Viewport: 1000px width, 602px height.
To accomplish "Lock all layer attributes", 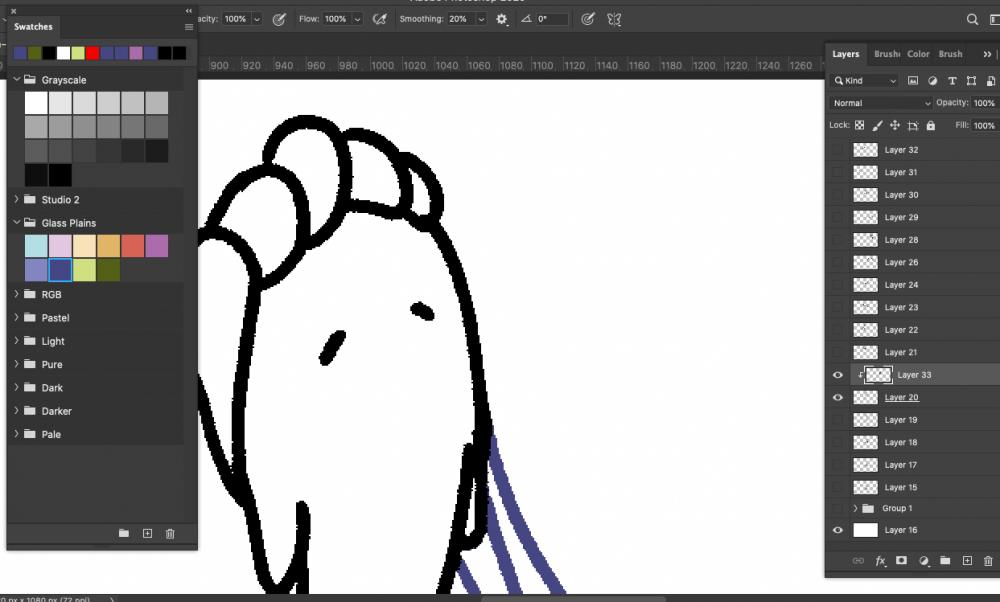I will (x=930, y=126).
